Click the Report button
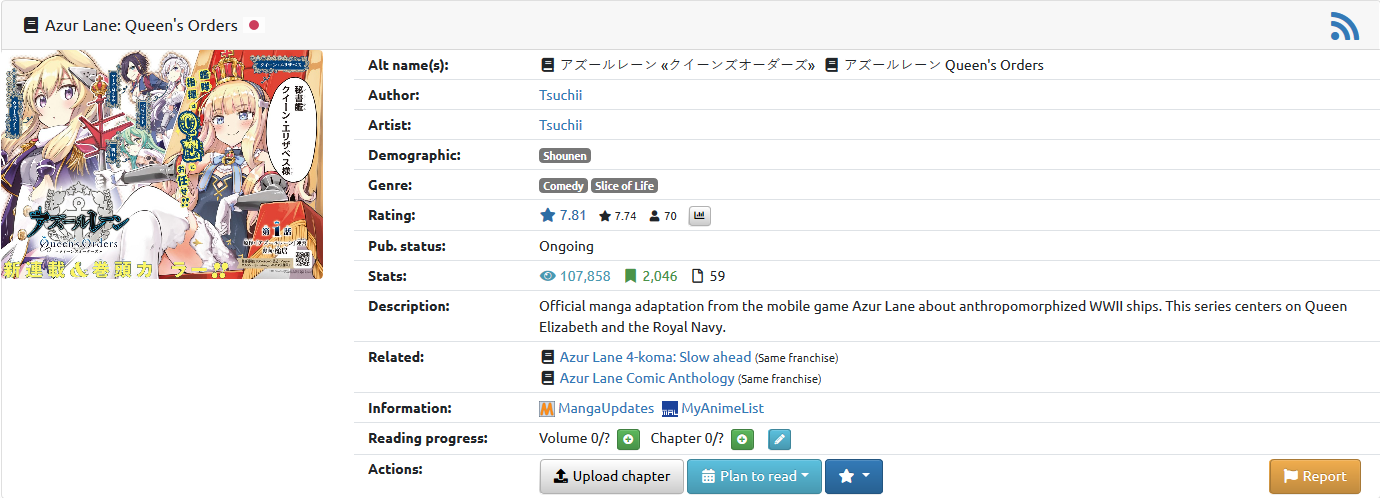The width and height of the screenshot is (1380, 498). tap(1315, 477)
